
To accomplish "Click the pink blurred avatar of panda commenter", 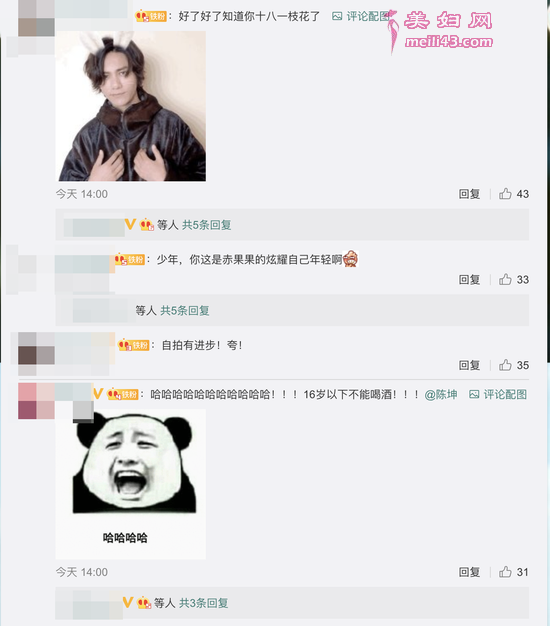I will point(36,401).
